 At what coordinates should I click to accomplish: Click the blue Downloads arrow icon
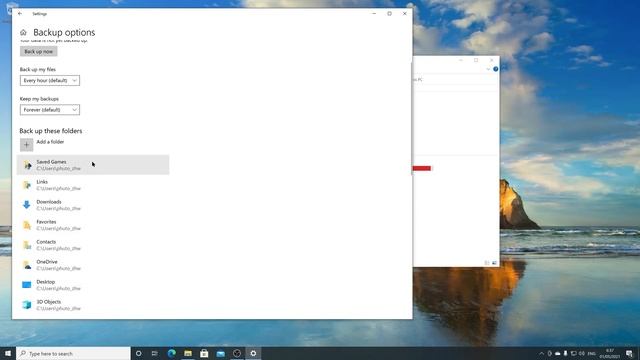[27, 205]
